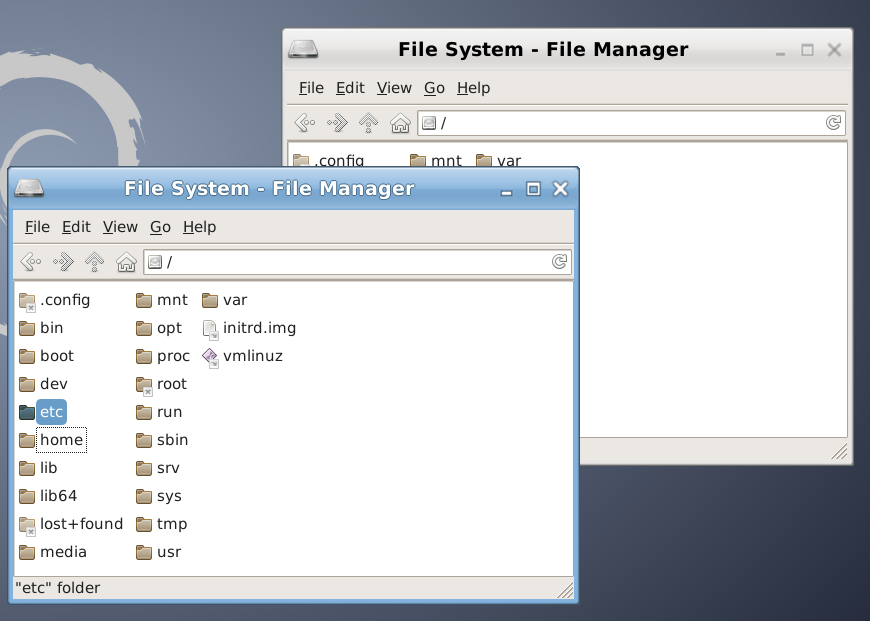
Task: Select the lib64 folder icon
Action: 27,496
